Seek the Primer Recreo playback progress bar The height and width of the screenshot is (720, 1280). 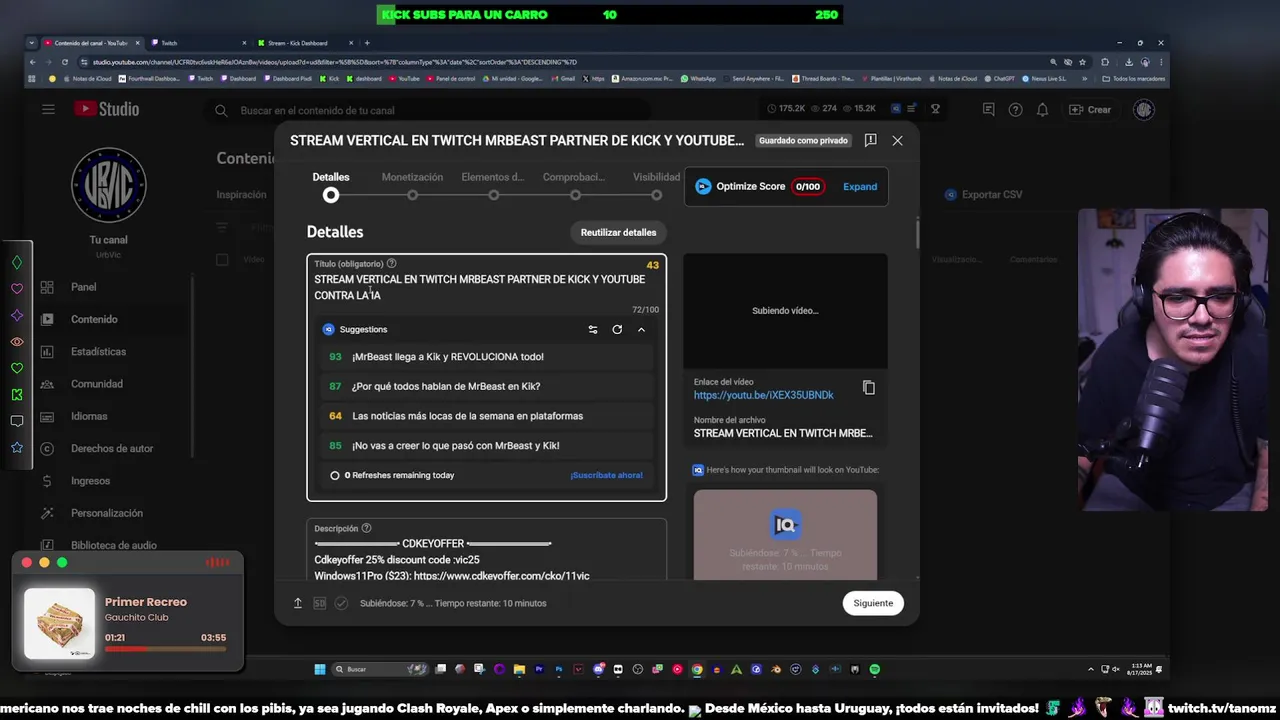[x=165, y=648]
